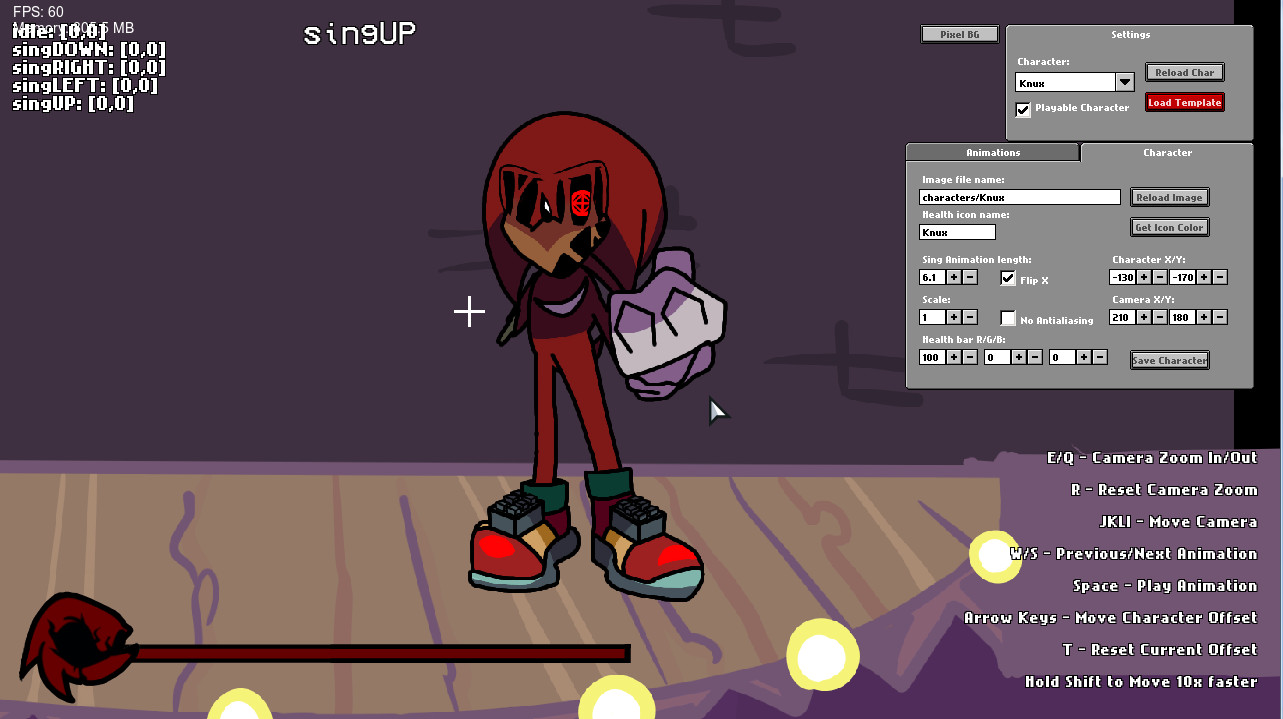1283x719 pixels.
Task: Increase the Camera X value
Action: click(1143, 317)
